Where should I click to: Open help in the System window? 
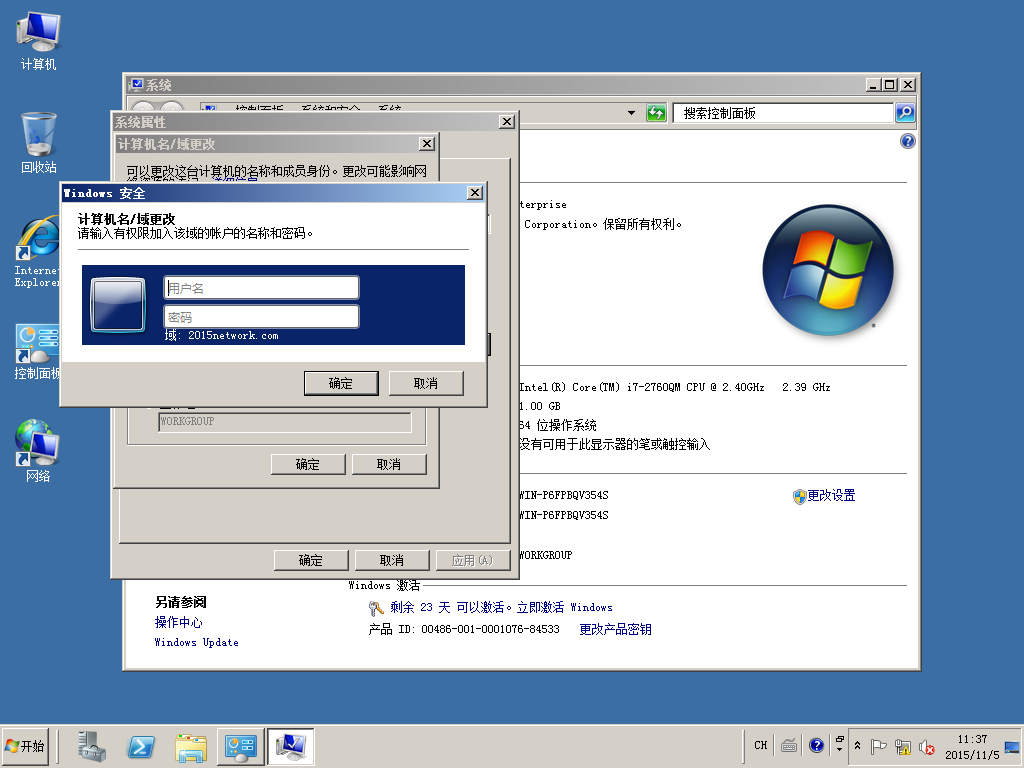pyautogui.click(x=907, y=141)
